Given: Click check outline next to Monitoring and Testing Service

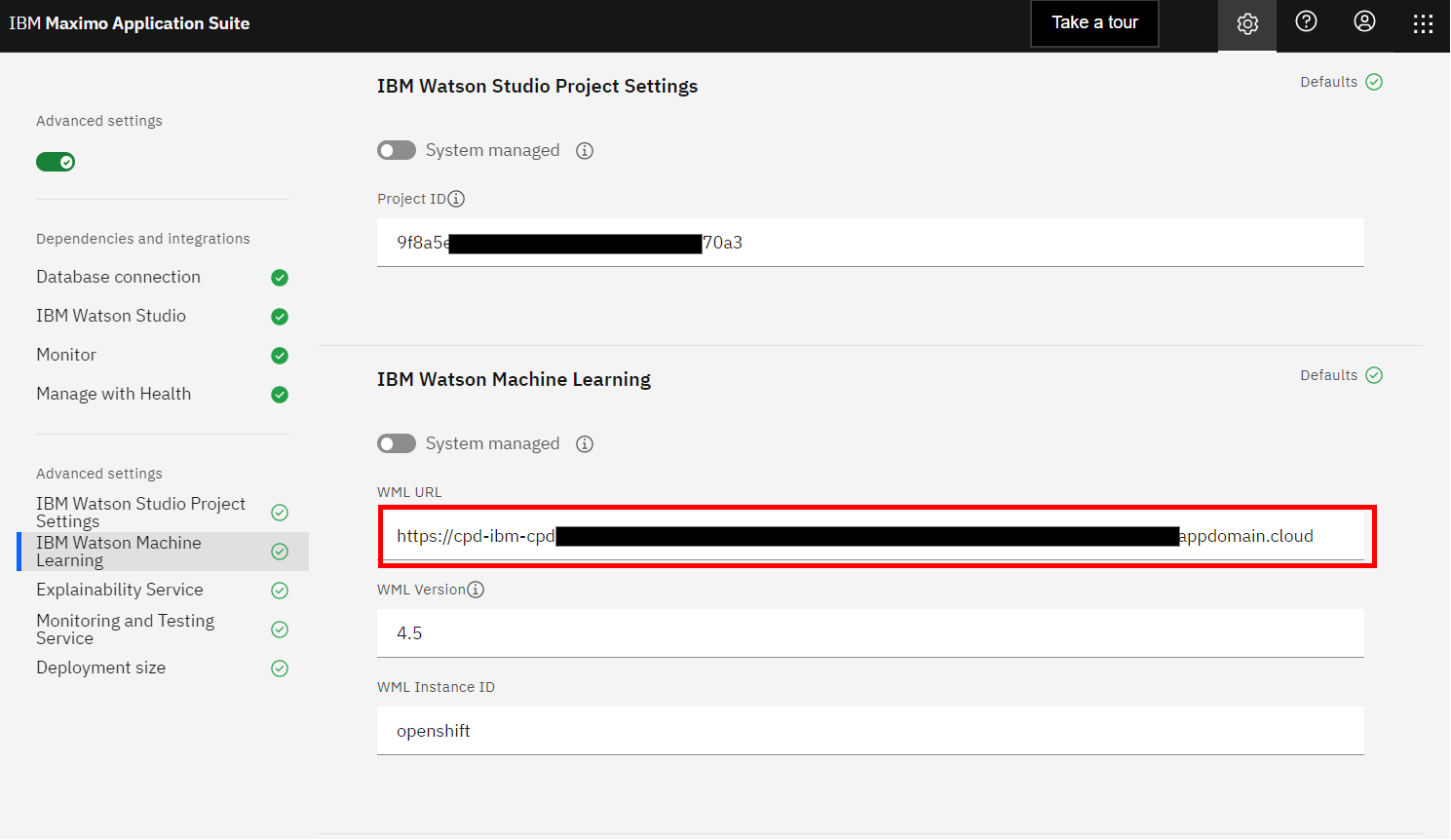Looking at the screenshot, I should click(x=280, y=630).
